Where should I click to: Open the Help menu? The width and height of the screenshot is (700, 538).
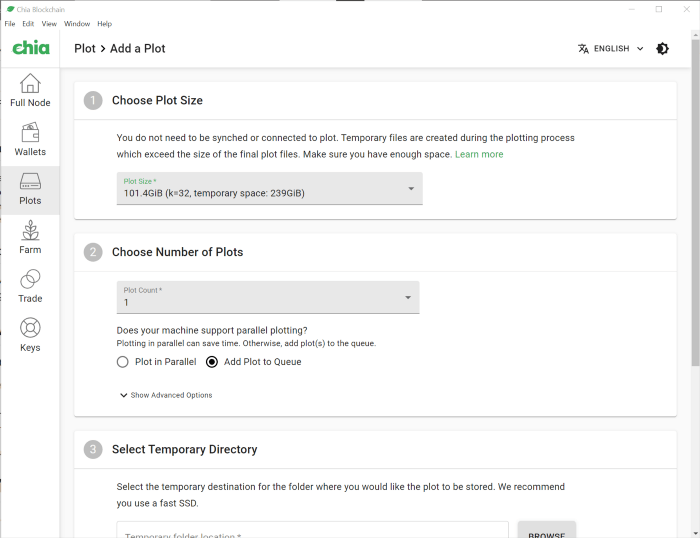(104, 23)
